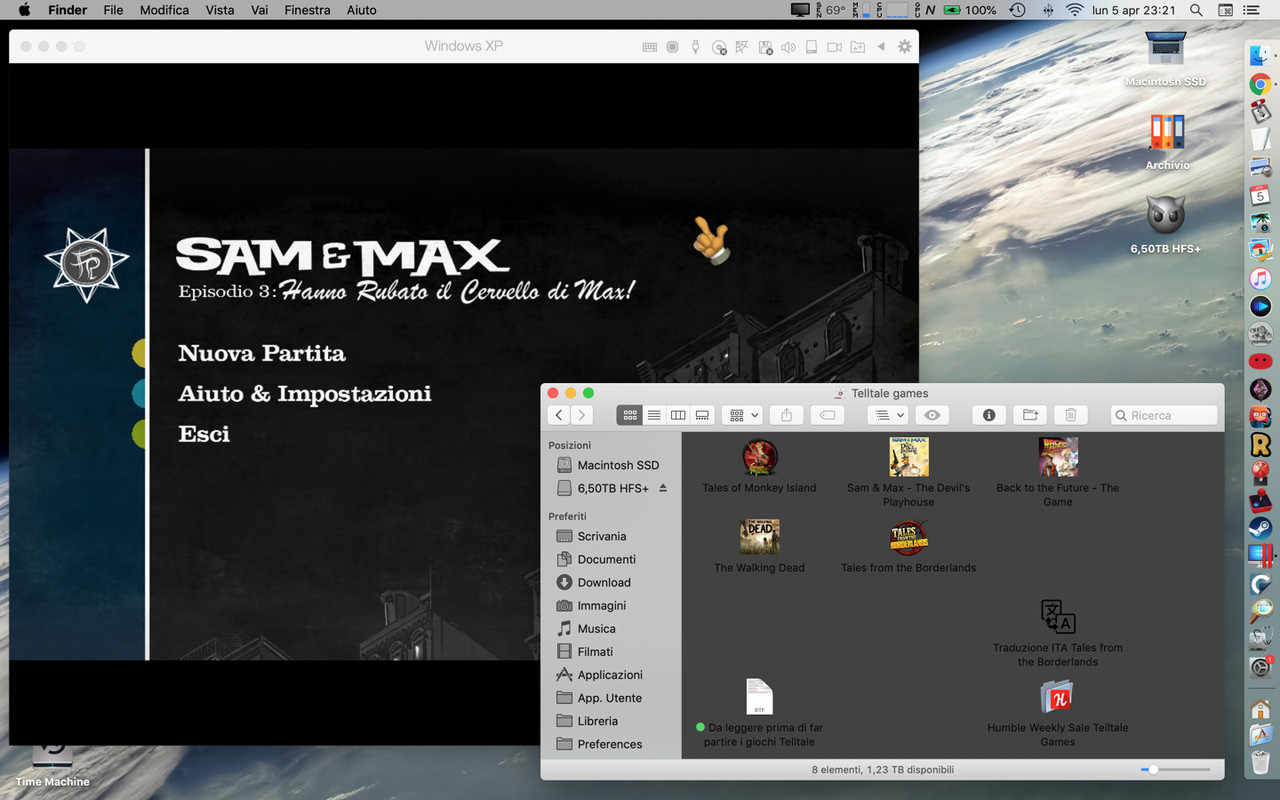Viewport: 1280px width, 800px height.
Task: Click the speaker sound icon in Windows XP toolbar
Action: pyautogui.click(x=788, y=47)
